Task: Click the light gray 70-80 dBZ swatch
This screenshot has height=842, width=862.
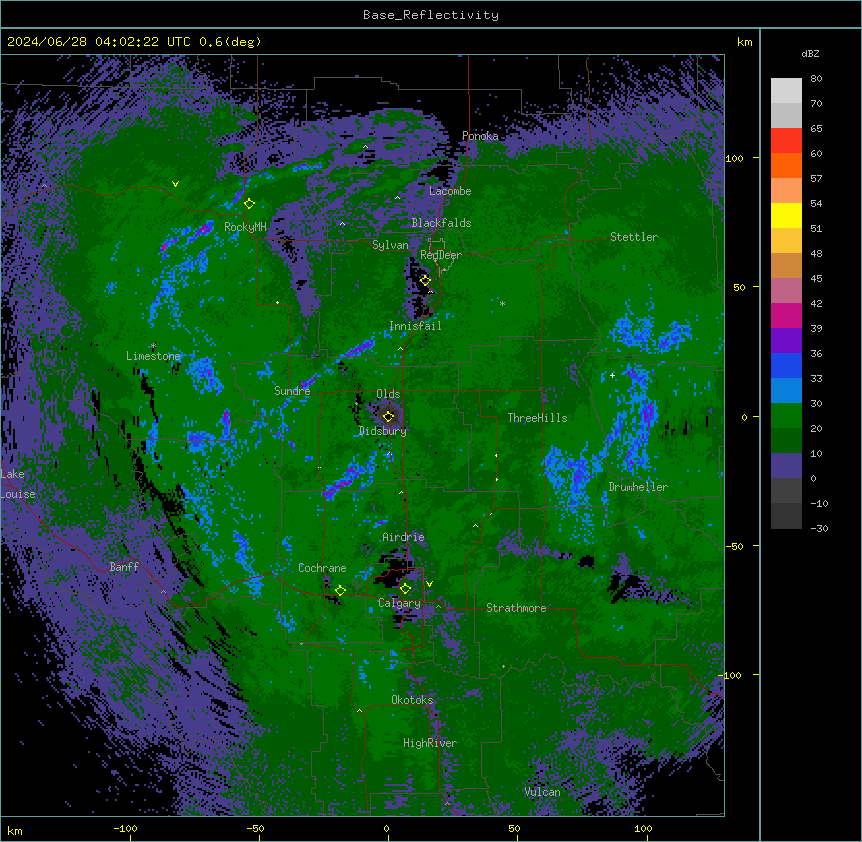Action: (x=786, y=91)
